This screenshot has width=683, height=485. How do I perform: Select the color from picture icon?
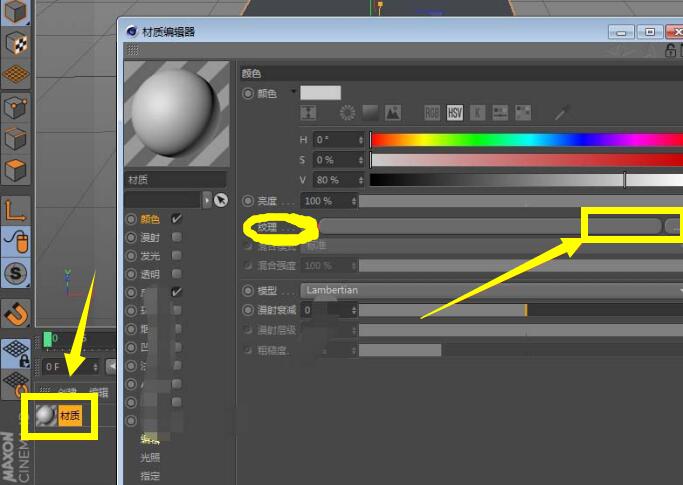(393, 113)
